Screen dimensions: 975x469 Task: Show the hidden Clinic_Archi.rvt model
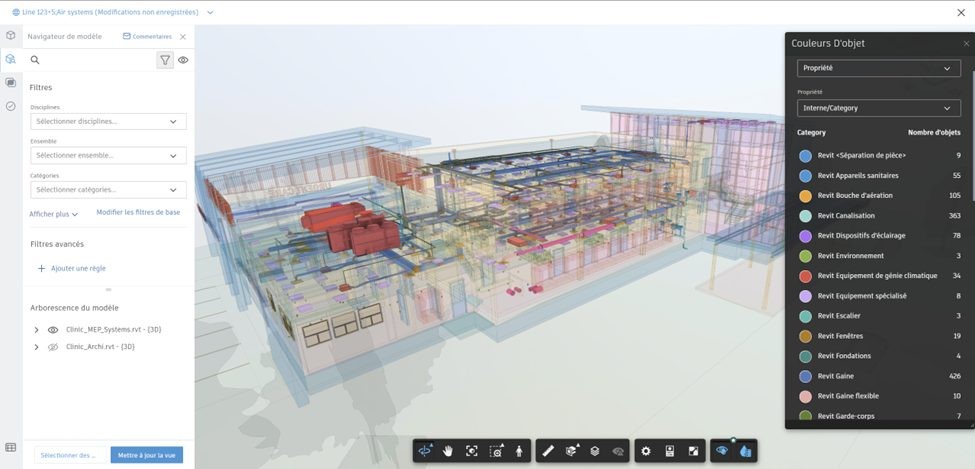pyautogui.click(x=53, y=347)
